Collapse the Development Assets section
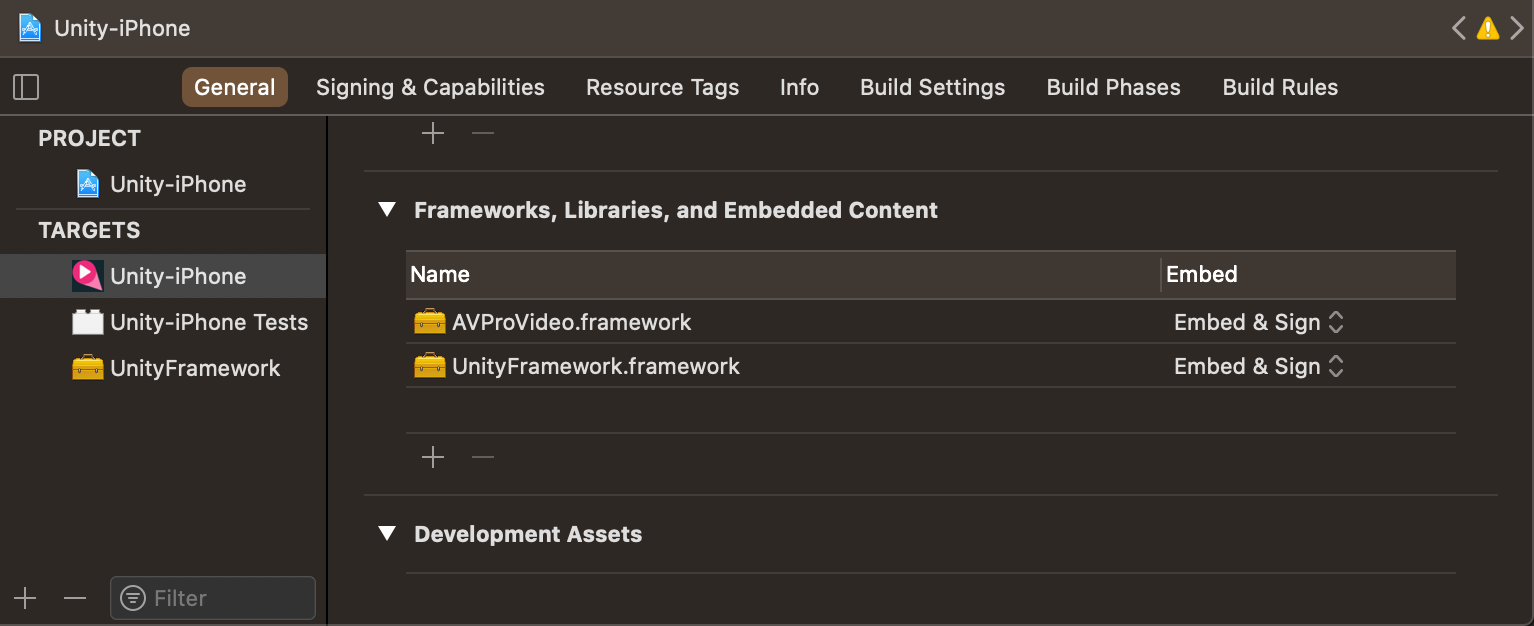The width and height of the screenshot is (1534, 626). [387, 533]
